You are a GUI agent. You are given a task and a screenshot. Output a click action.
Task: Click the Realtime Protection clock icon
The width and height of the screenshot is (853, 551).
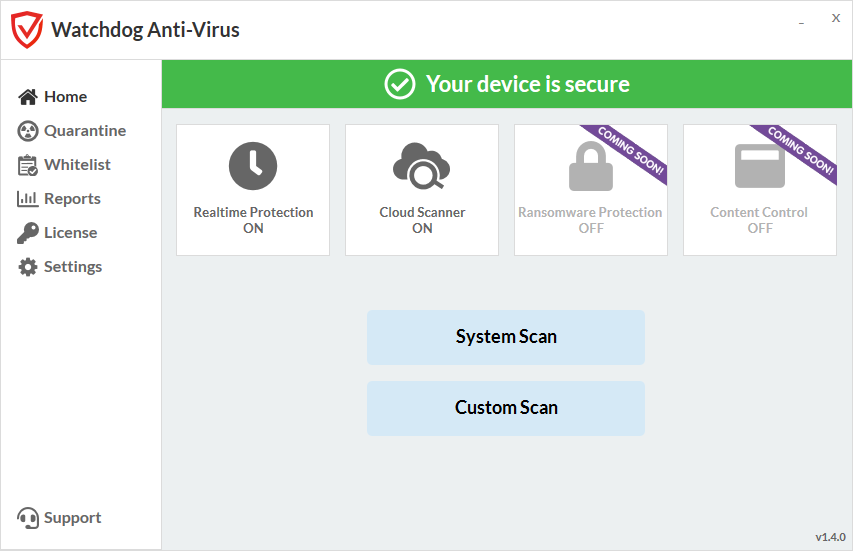(x=253, y=166)
